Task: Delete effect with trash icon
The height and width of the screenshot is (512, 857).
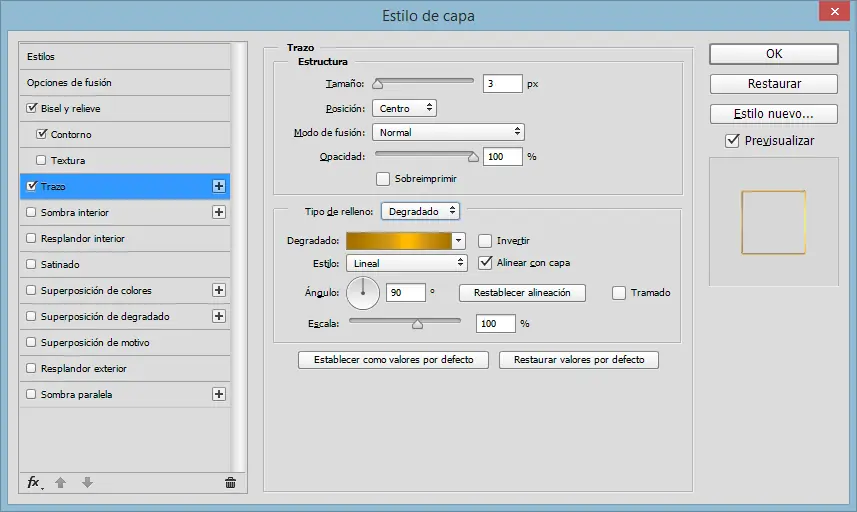Action: 231,482
